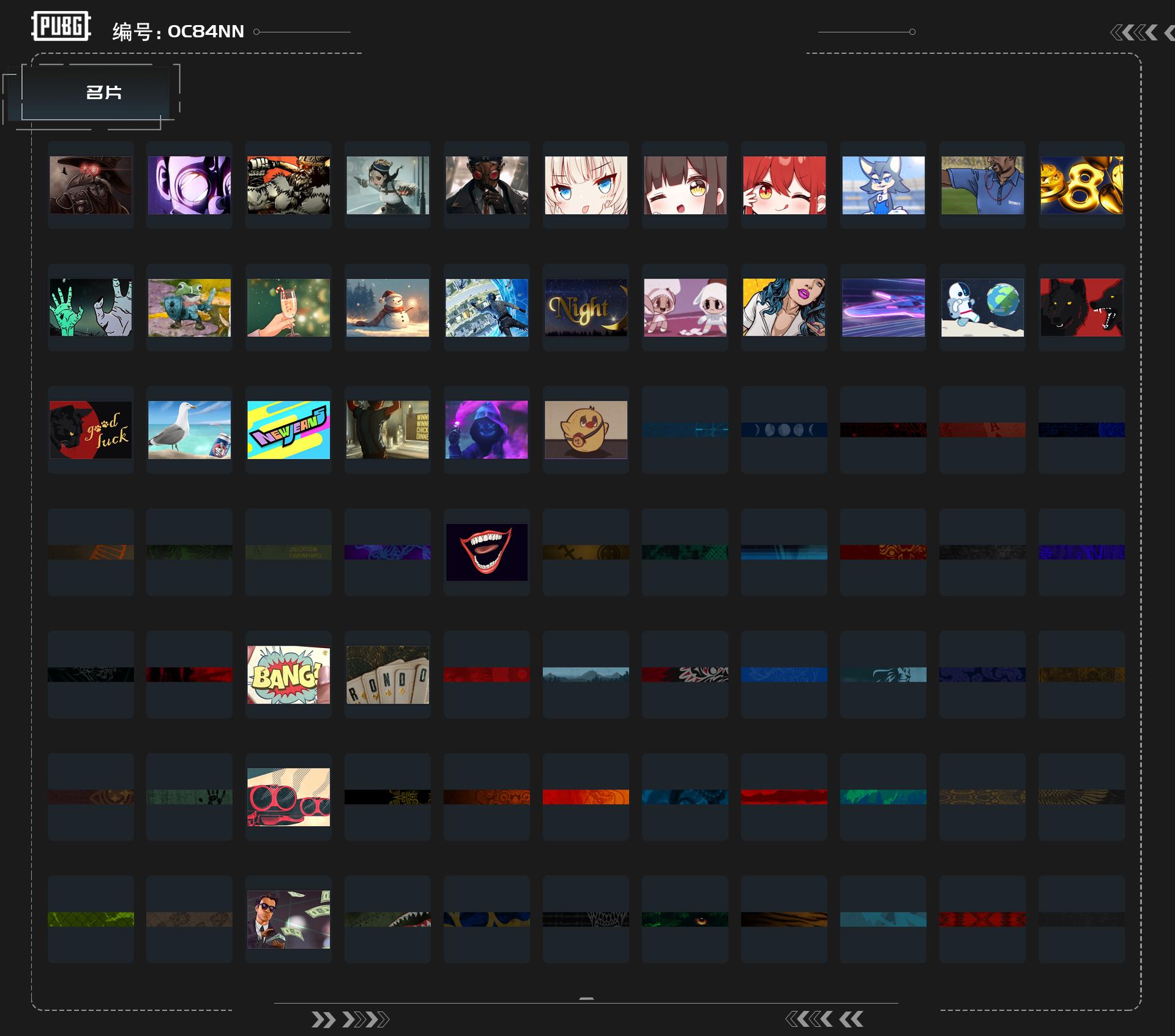
Task: Choose the golden number 8 nameplate
Action: coord(1082,185)
